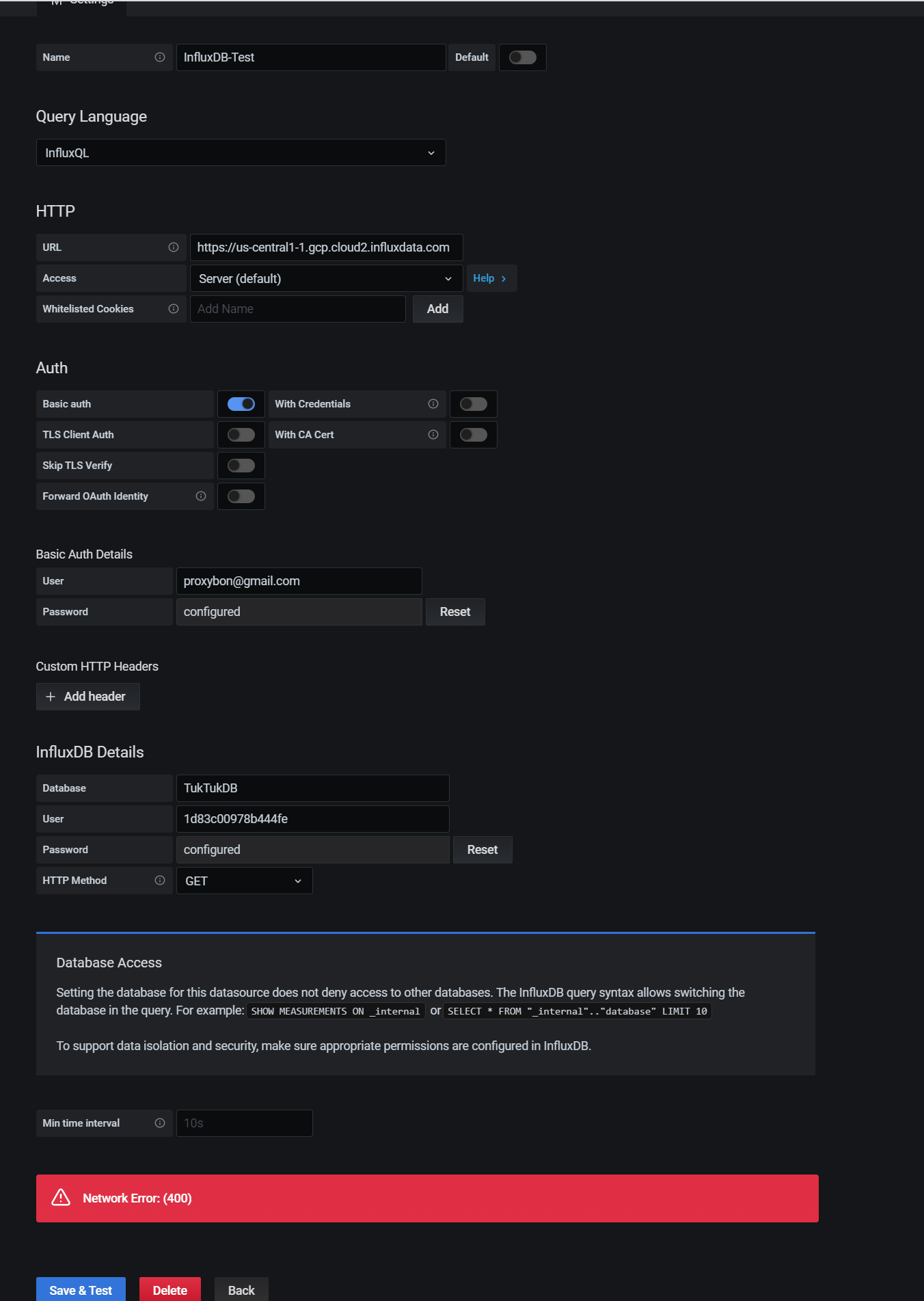The height and width of the screenshot is (1301, 924).
Task: Click the info icon beside Name
Action: tap(160, 57)
